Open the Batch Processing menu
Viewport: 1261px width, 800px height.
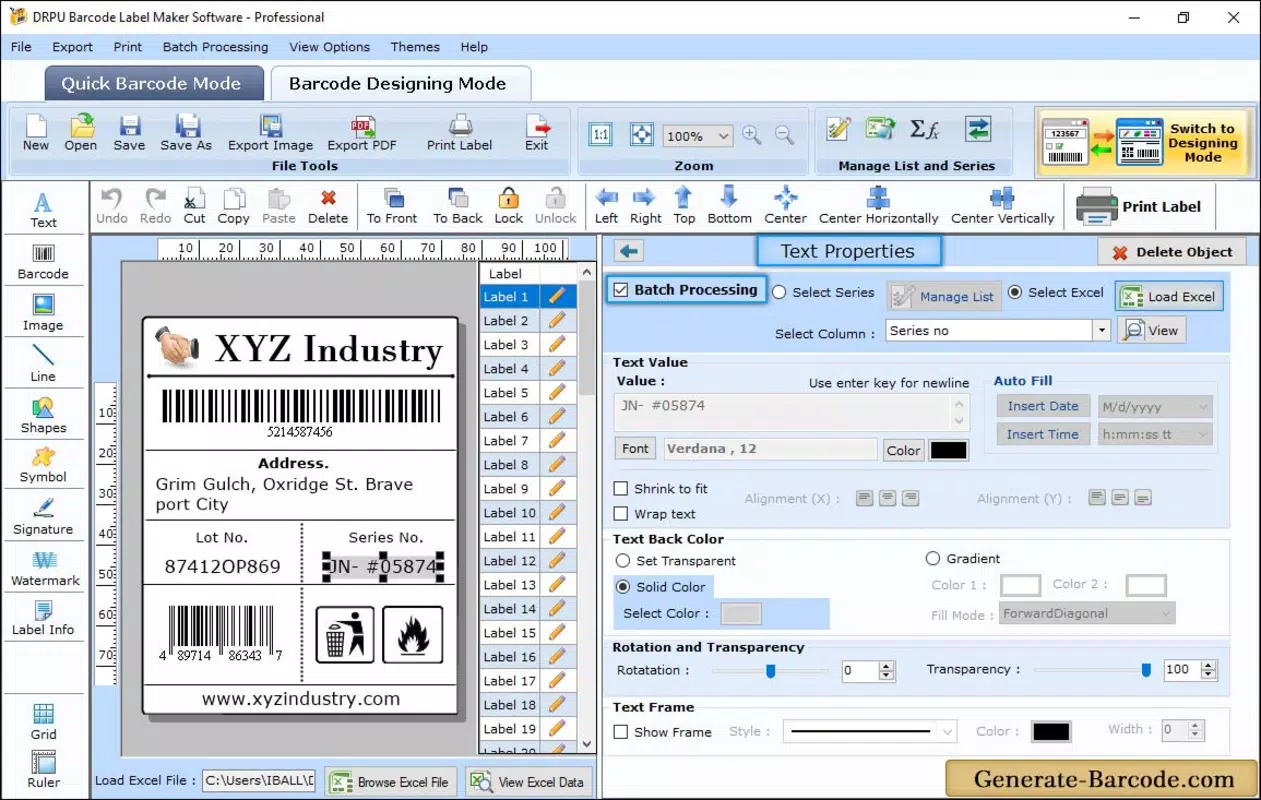215,47
